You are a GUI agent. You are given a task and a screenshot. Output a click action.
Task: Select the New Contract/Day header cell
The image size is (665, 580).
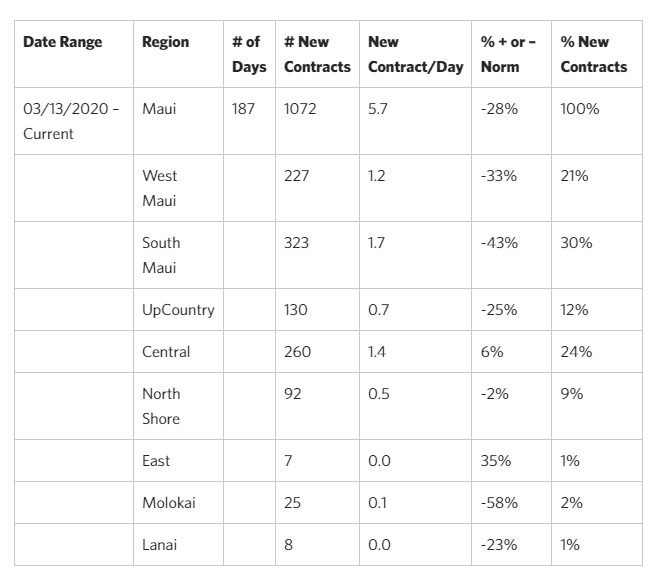(415, 54)
